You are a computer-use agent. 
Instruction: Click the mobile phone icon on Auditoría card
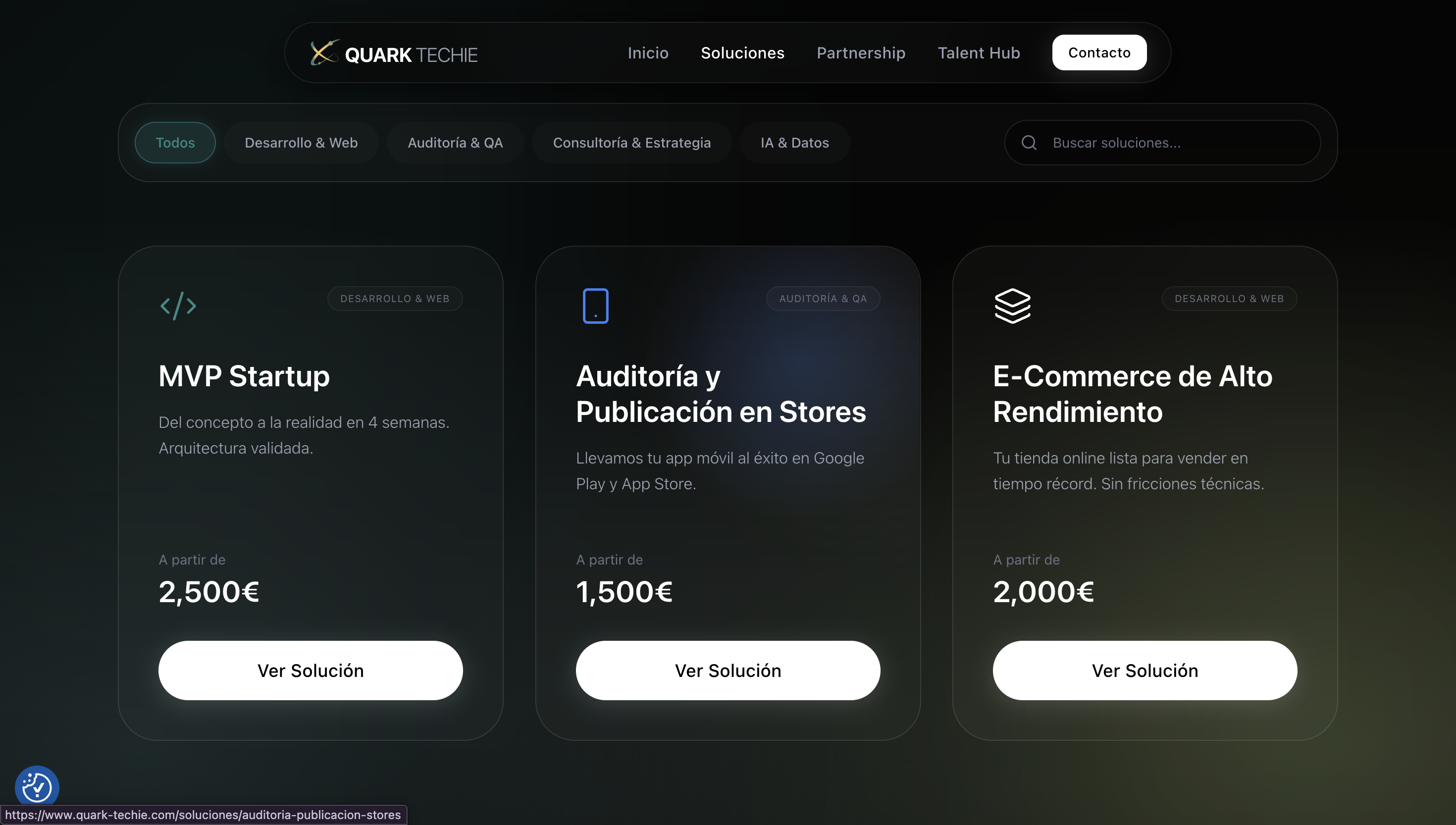pos(595,306)
